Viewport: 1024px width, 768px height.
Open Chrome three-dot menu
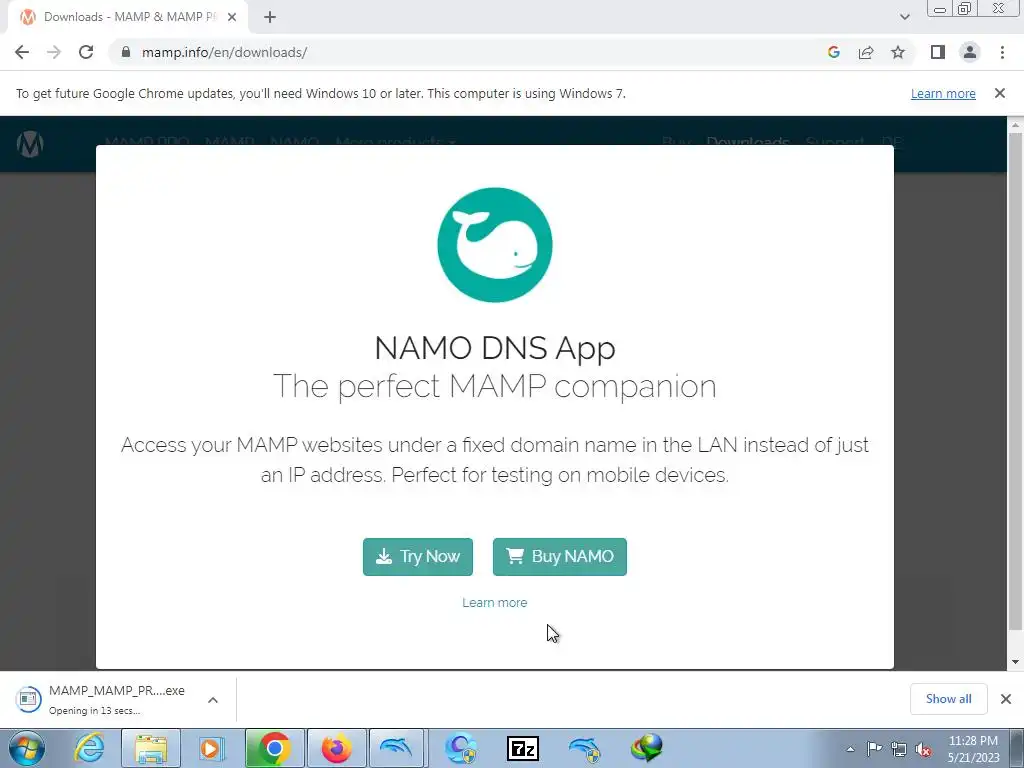pyautogui.click(x=1002, y=52)
